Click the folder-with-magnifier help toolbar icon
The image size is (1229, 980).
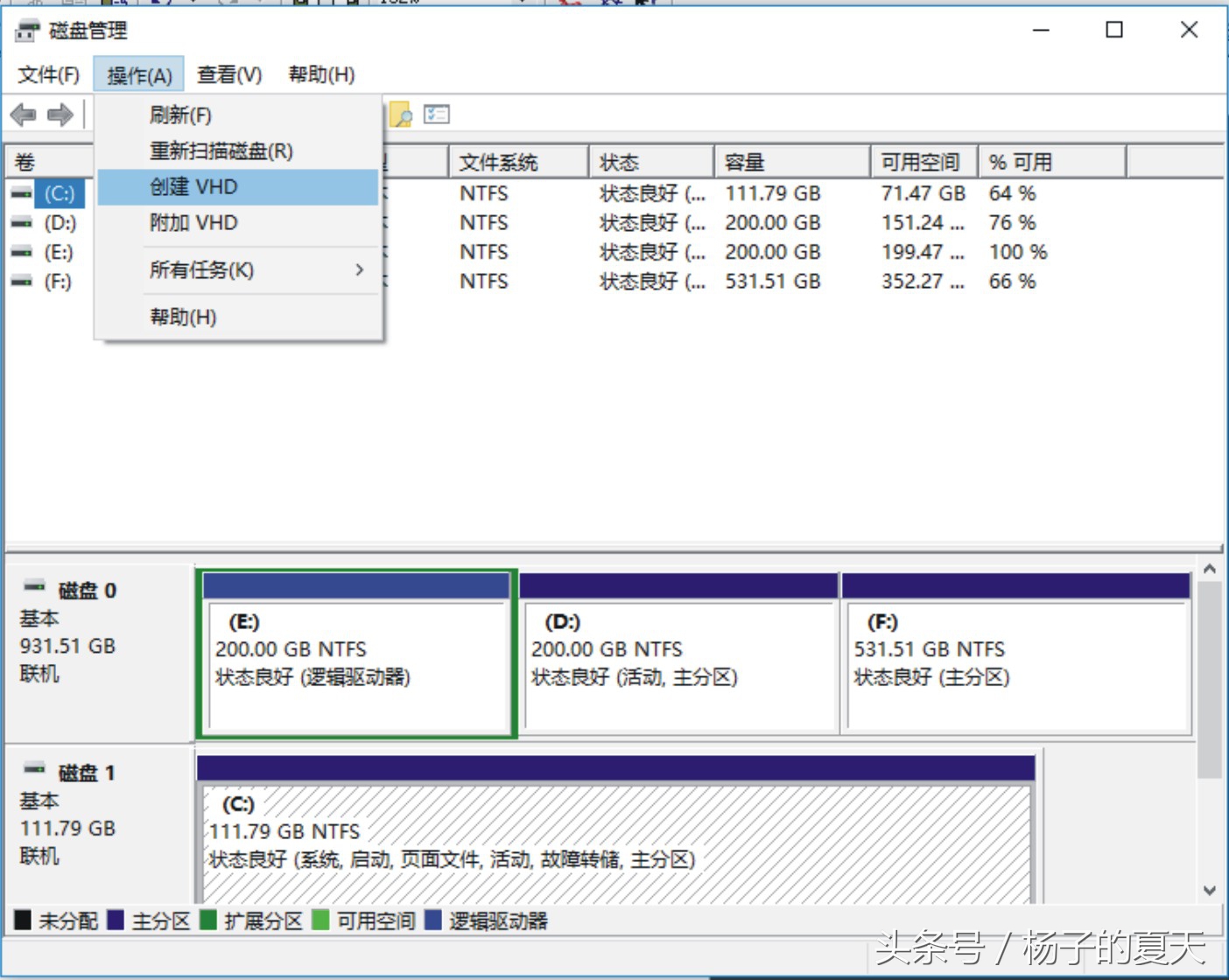click(402, 115)
